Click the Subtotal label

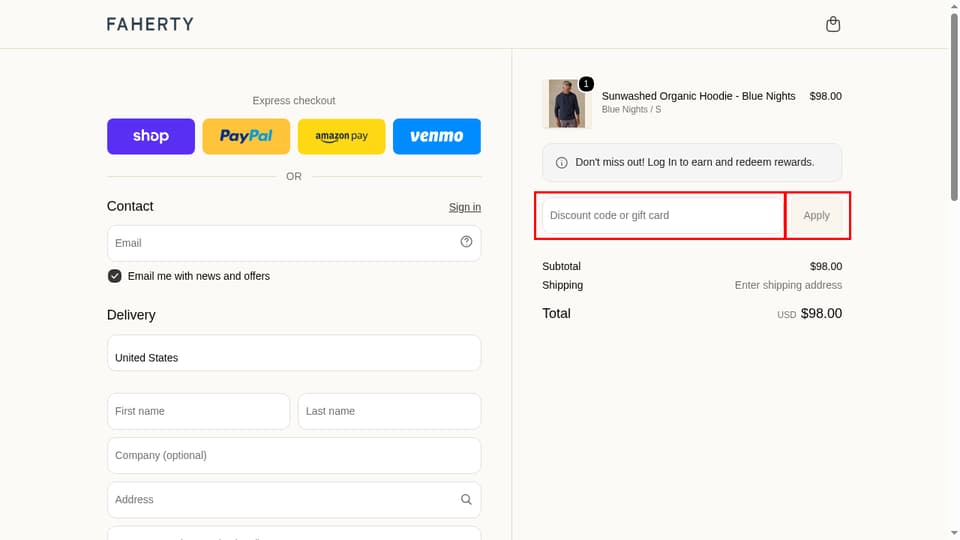pyautogui.click(x=561, y=266)
